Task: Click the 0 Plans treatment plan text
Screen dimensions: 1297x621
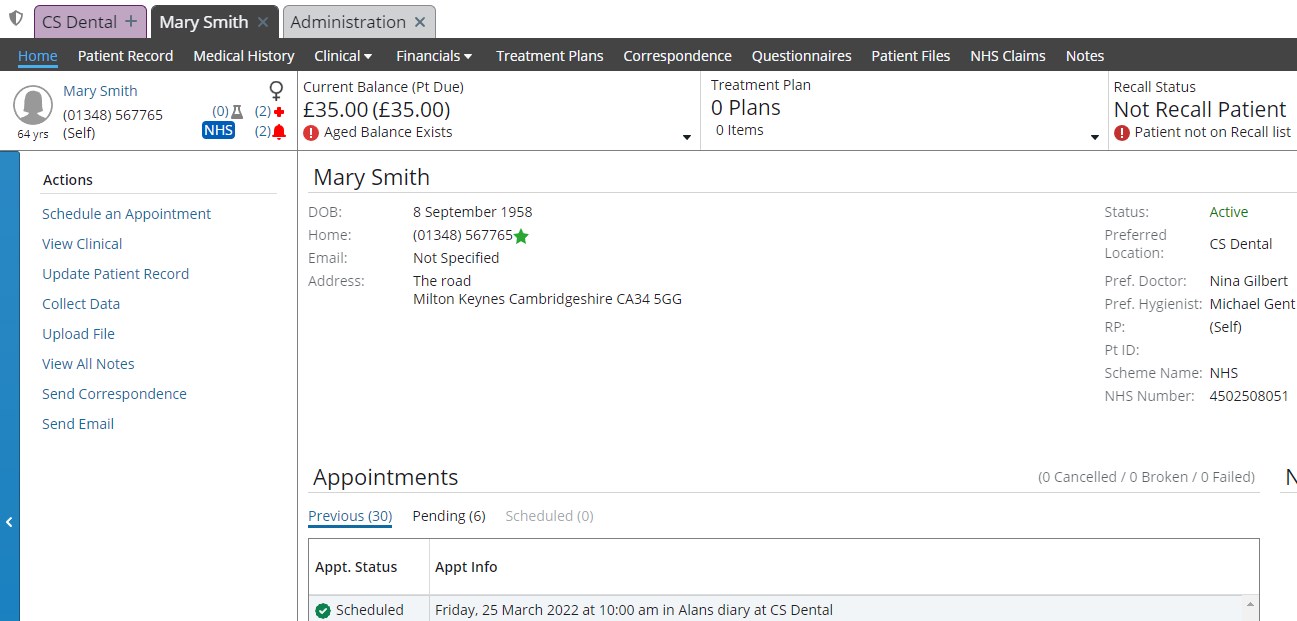Action: click(x=746, y=107)
